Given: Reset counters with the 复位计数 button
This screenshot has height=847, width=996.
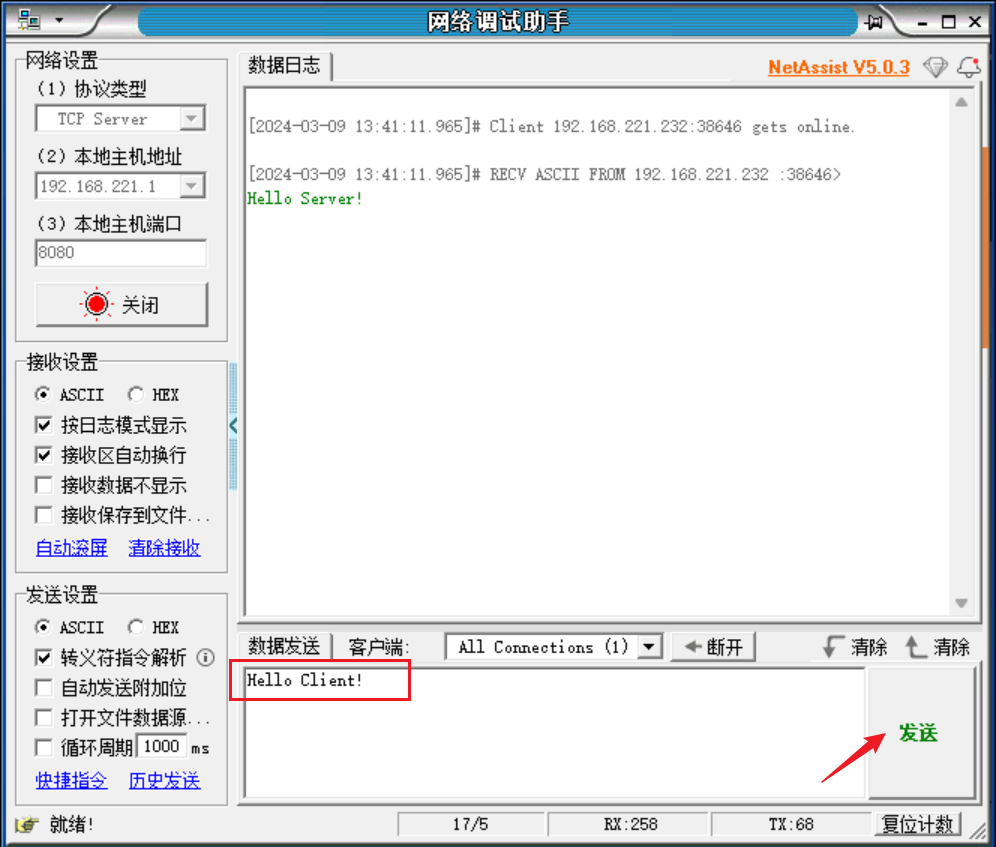Looking at the screenshot, I should coord(917,824).
